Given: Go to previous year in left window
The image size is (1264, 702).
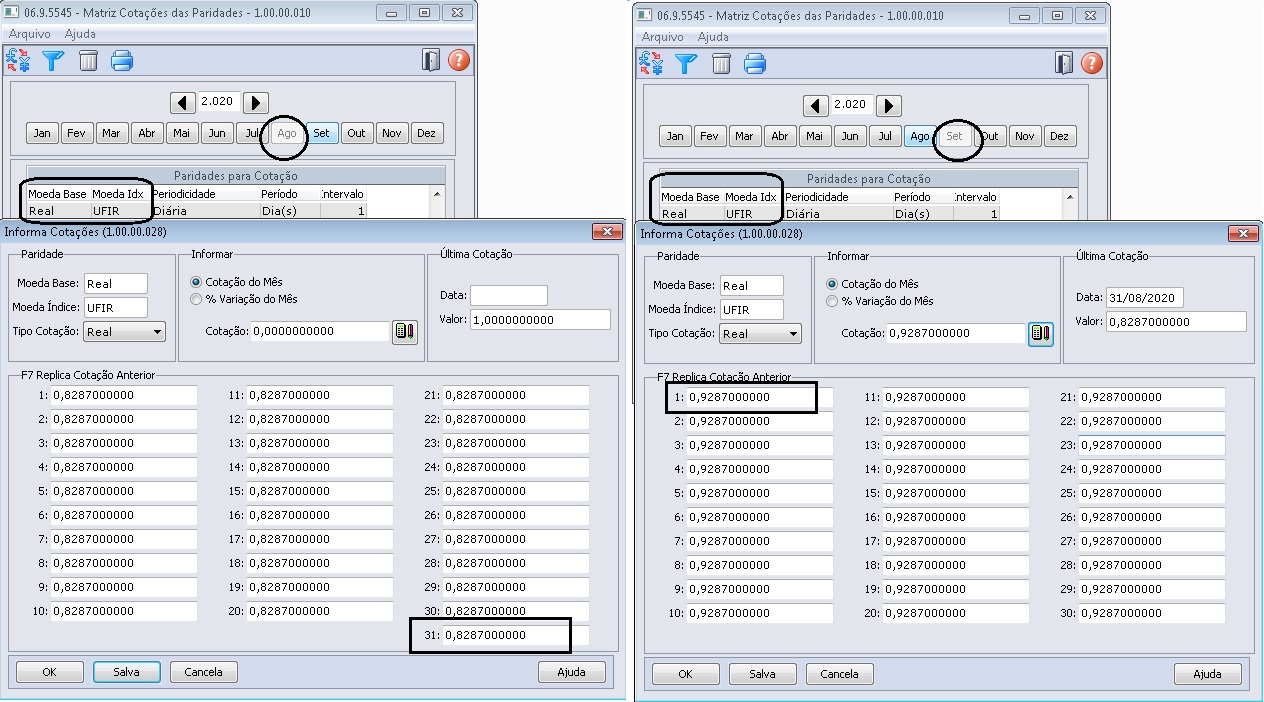Looking at the screenshot, I should [183, 102].
